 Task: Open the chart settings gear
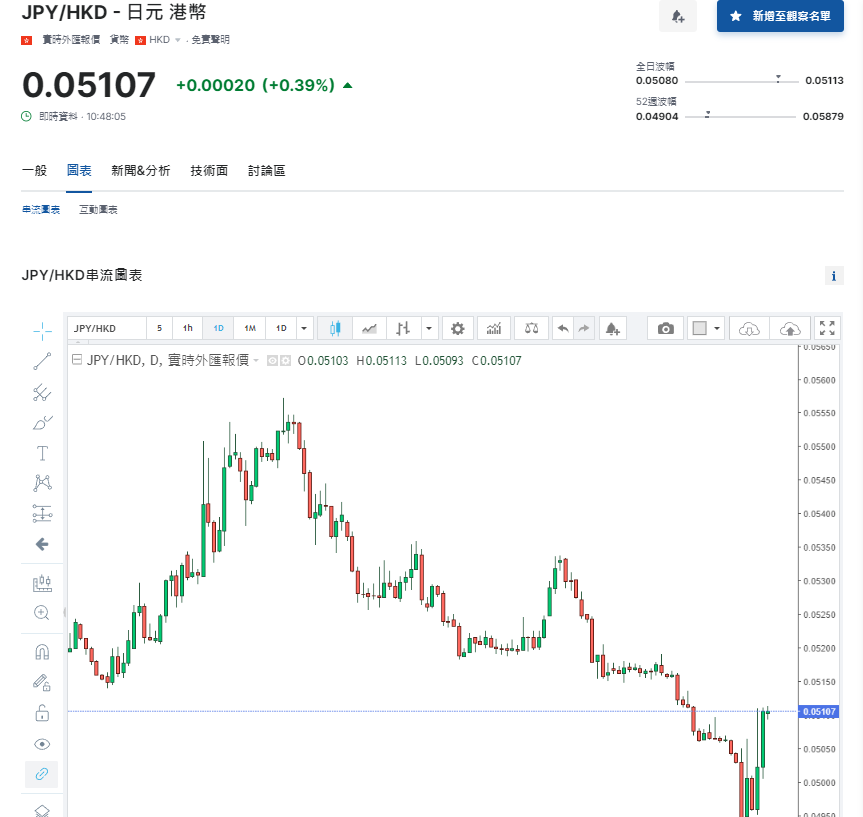[458, 328]
